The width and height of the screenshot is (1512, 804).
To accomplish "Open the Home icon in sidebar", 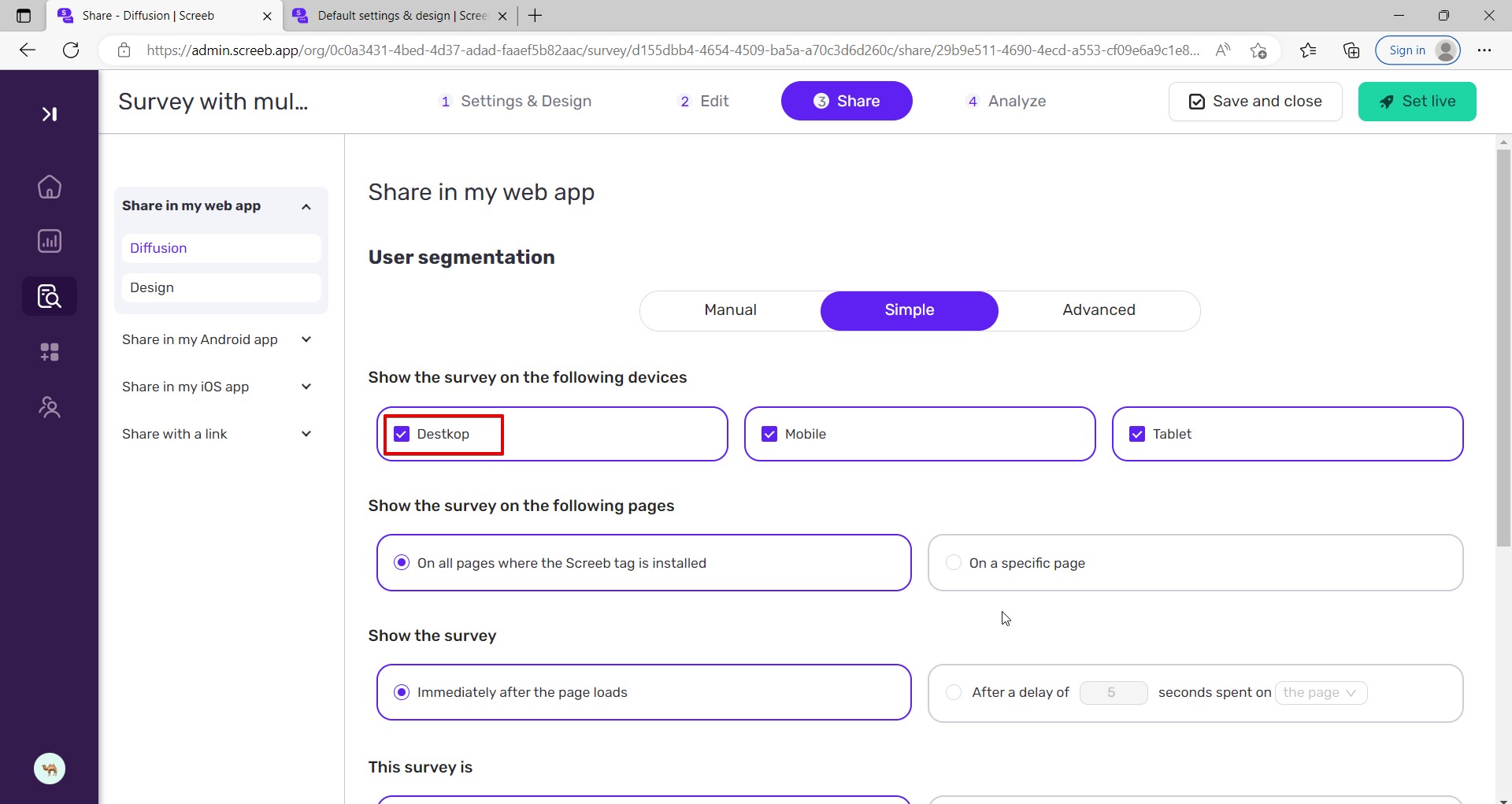I will click(x=50, y=187).
